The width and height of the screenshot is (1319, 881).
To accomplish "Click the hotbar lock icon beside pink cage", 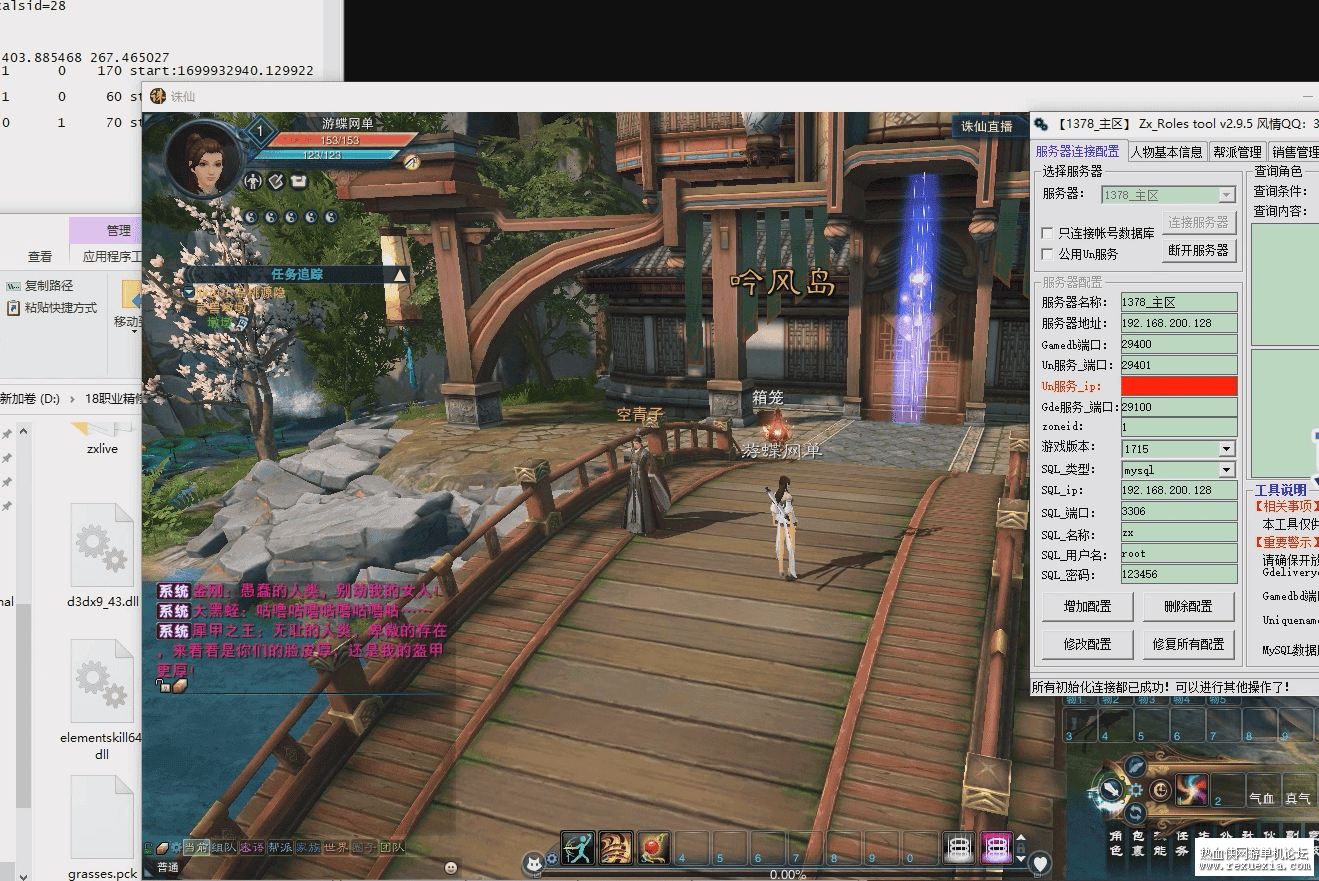I will tap(1021, 848).
